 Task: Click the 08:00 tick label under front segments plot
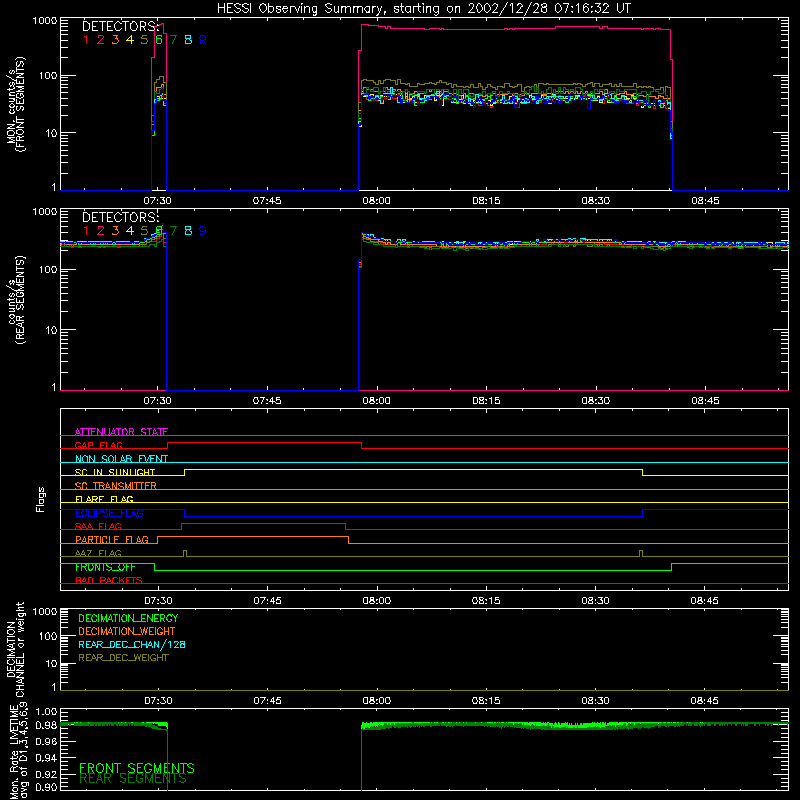377,201
